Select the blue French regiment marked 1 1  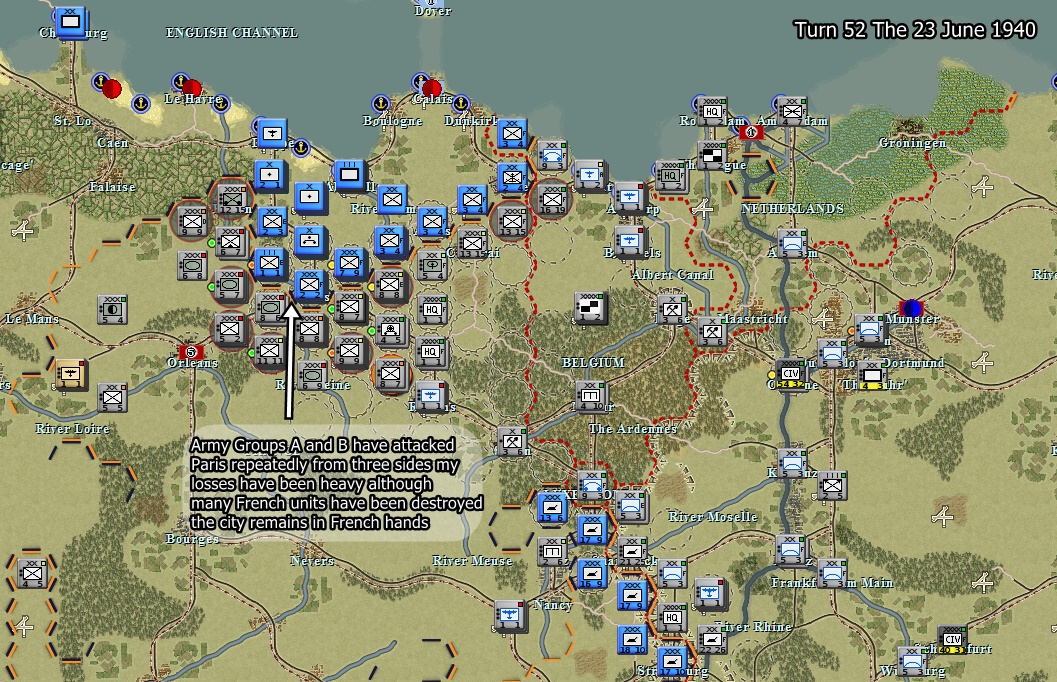point(270,264)
